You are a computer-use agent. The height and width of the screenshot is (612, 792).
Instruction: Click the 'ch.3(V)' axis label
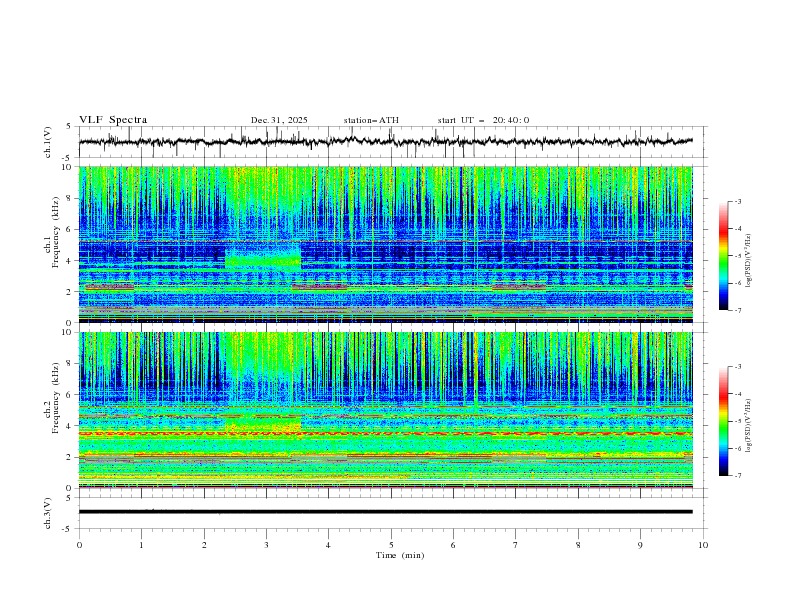[48, 513]
